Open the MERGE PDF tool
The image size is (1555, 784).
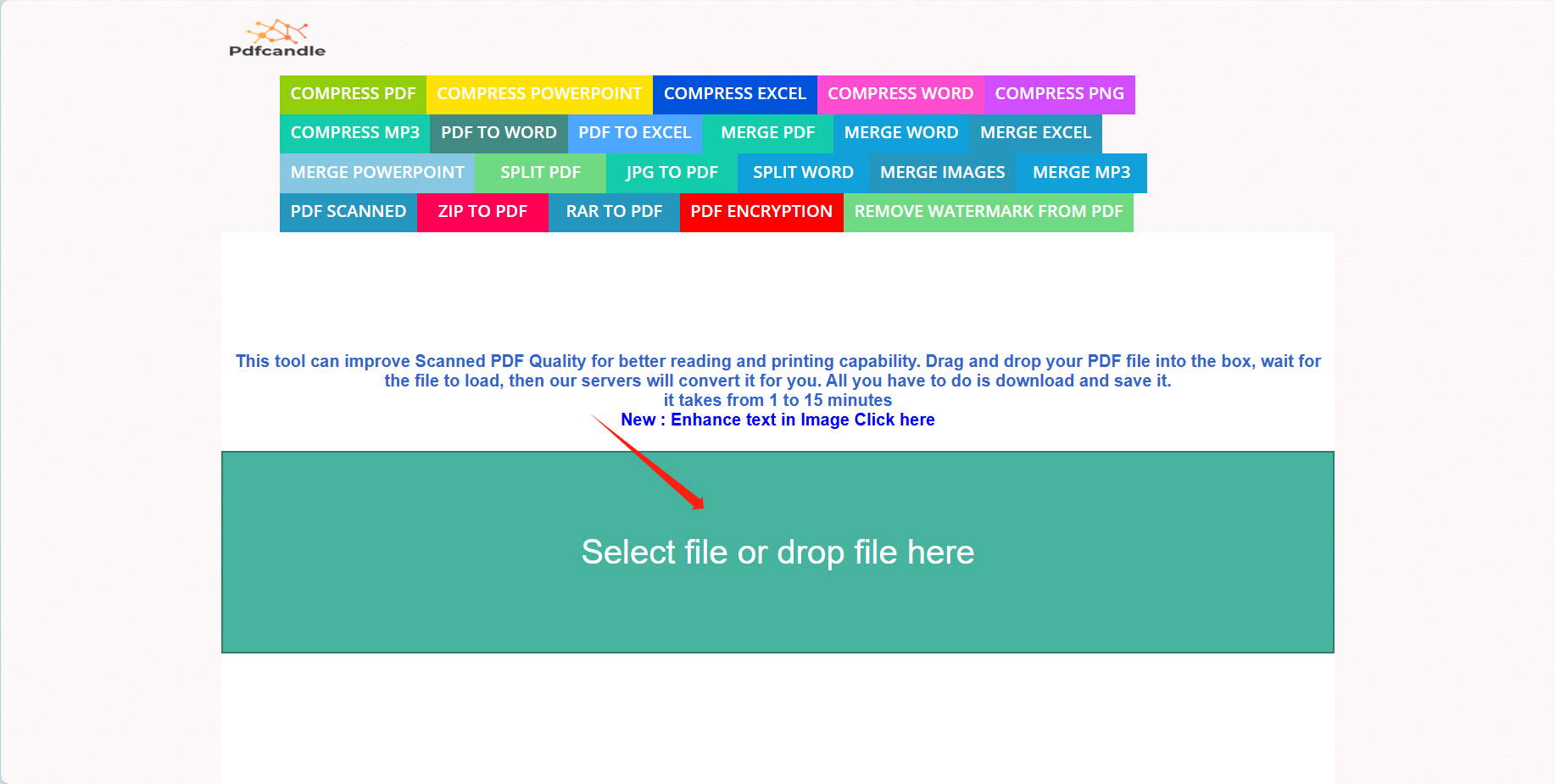tap(767, 133)
